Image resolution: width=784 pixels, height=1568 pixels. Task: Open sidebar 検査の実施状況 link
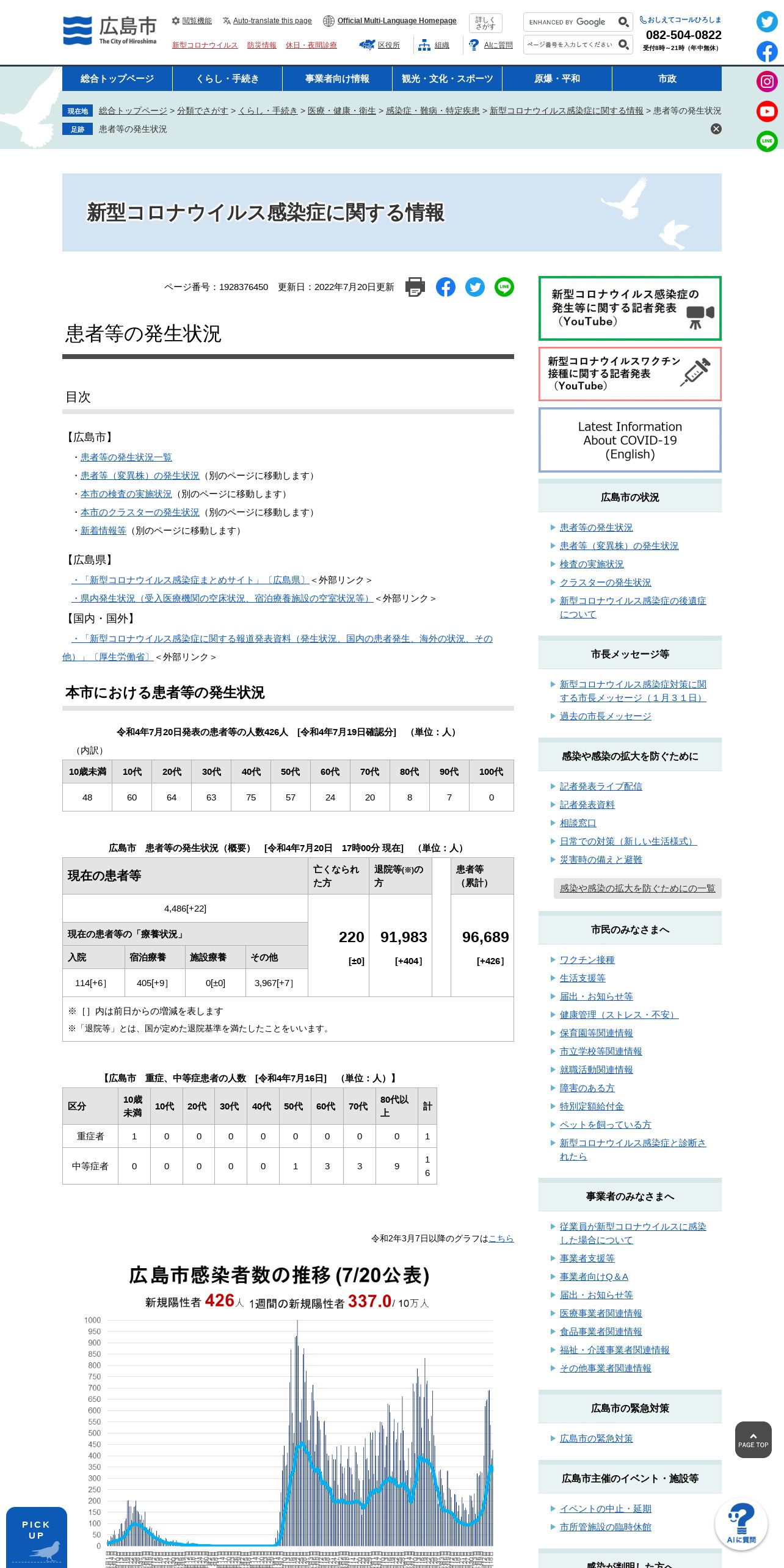point(592,564)
